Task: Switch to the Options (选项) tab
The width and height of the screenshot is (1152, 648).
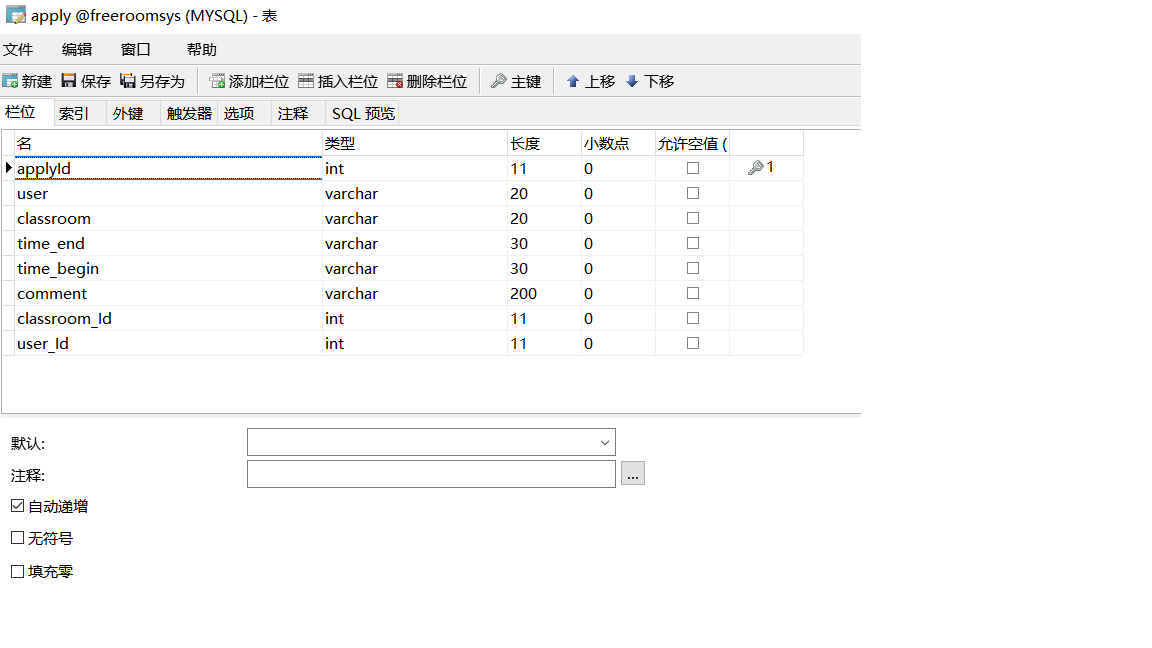Action: 244,113
